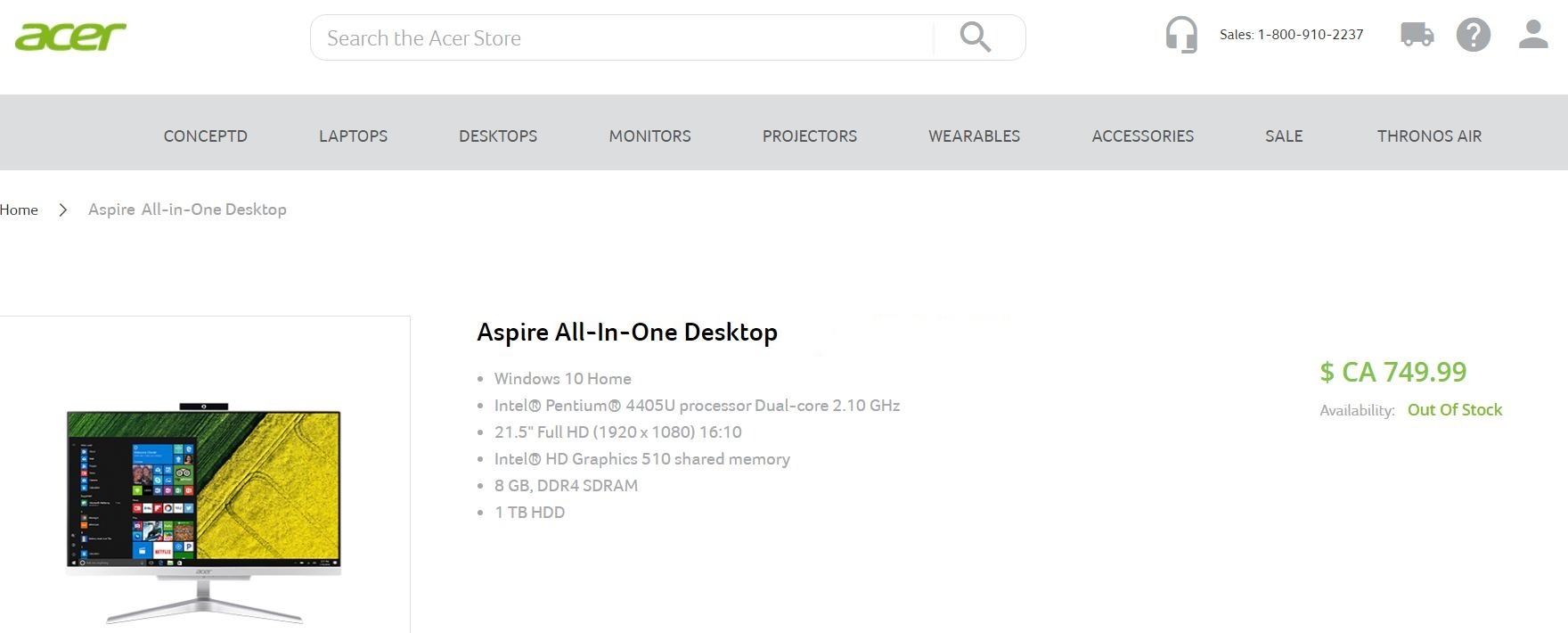Open the Accessories category

tap(1142, 136)
